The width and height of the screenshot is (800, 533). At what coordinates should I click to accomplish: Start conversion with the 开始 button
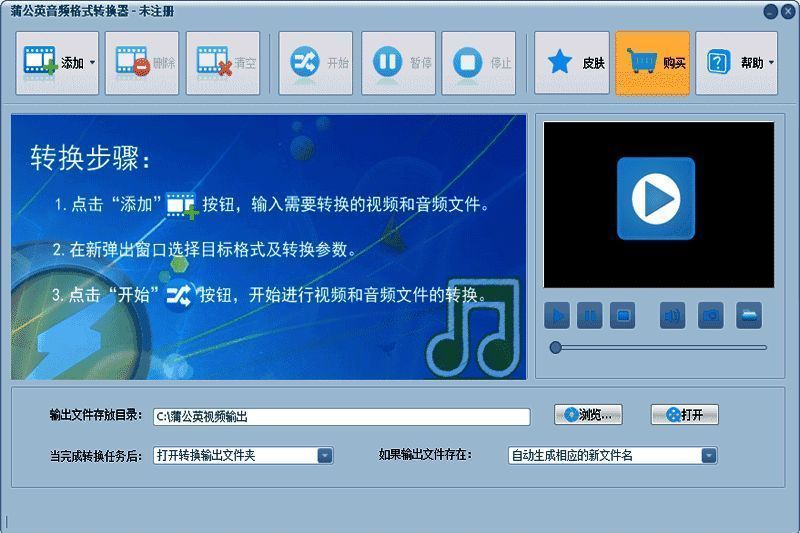tap(316, 63)
